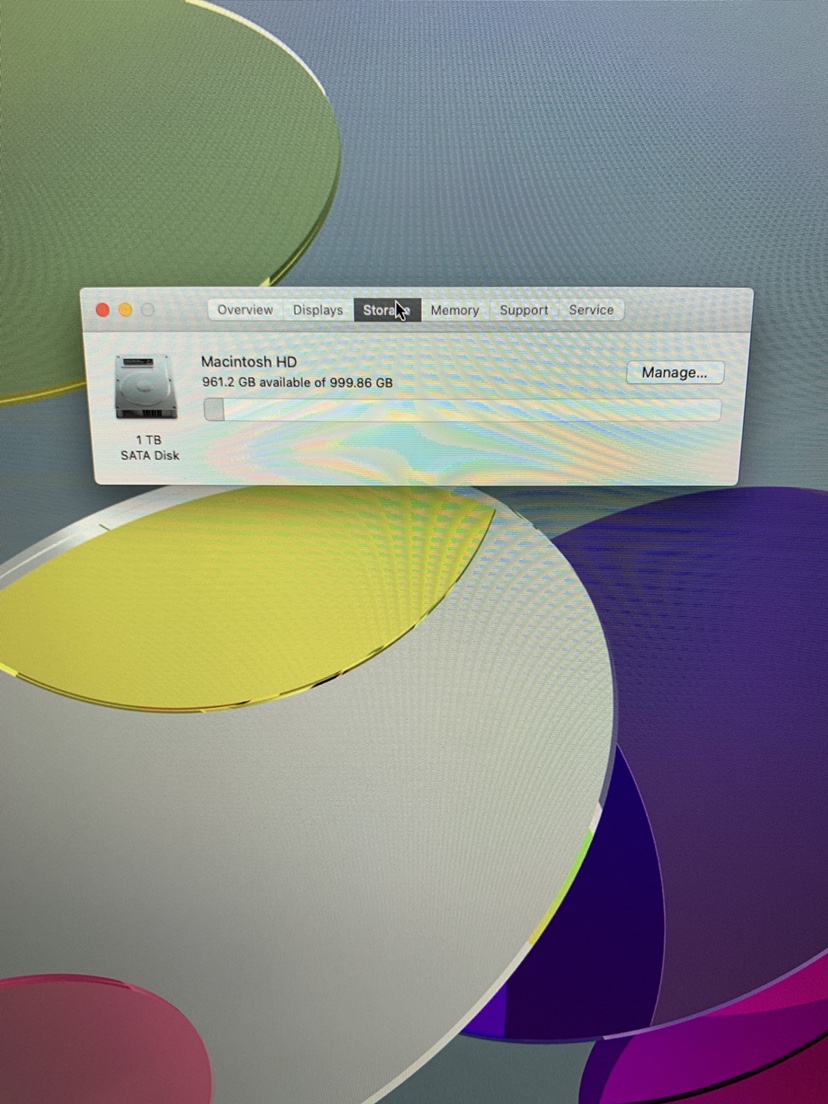Switch to the Service tab
This screenshot has width=828, height=1104.
(x=591, y=310)
